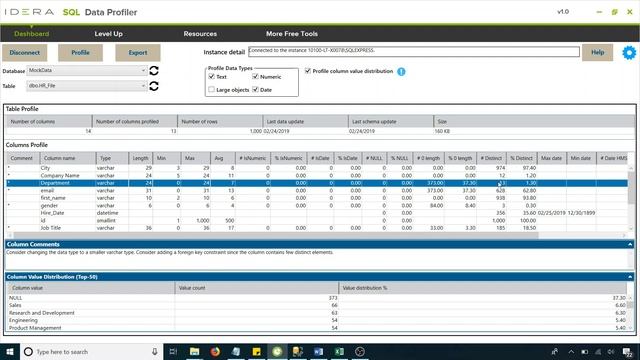The height and width of the screenshot is (360, 640).
Task: Open the notification center icon
Action: [627, 351]
